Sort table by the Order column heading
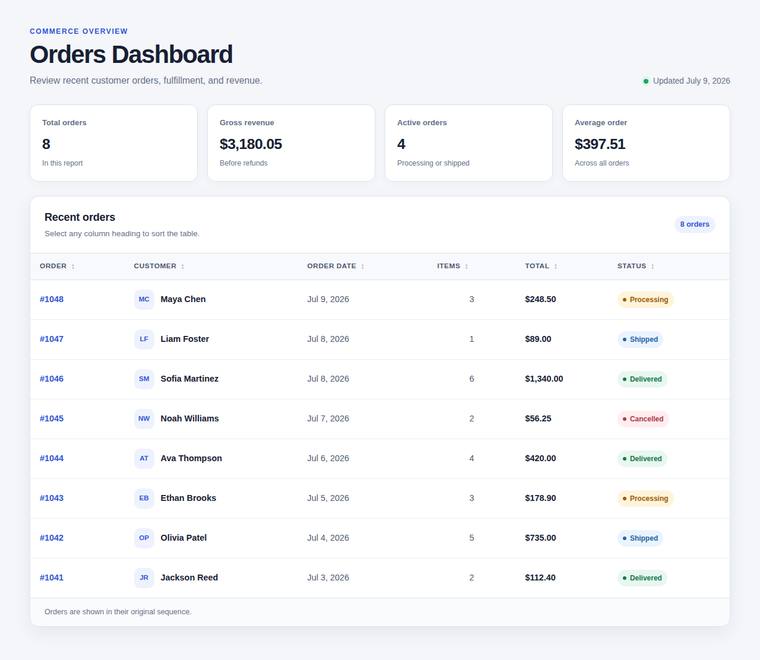This screenshot has width=760, height=660. (x=57, y=266)
